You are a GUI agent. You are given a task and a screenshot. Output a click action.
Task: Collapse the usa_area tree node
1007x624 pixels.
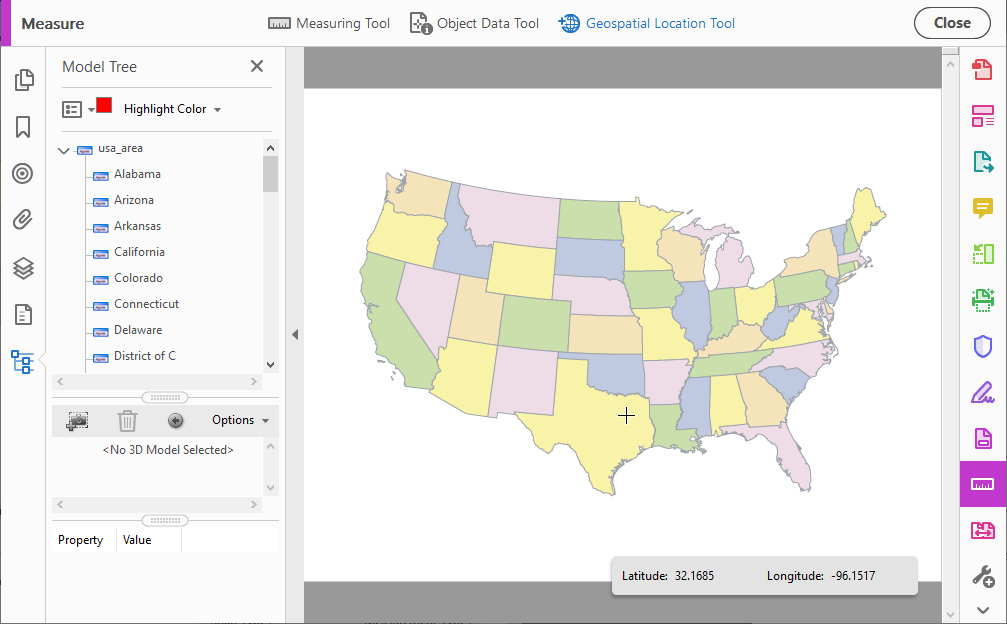pos(64,151)
